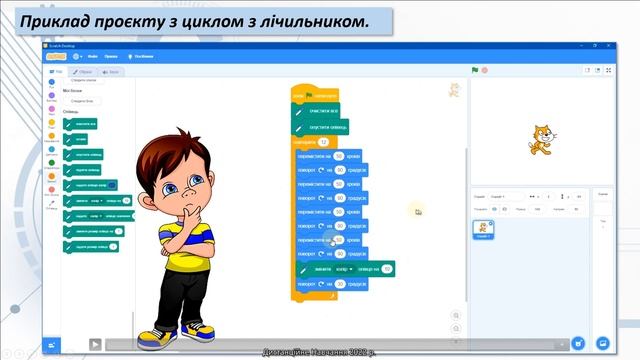Click steps value in first move block
The width and height of the screenshot is (640, 360).
339,156
